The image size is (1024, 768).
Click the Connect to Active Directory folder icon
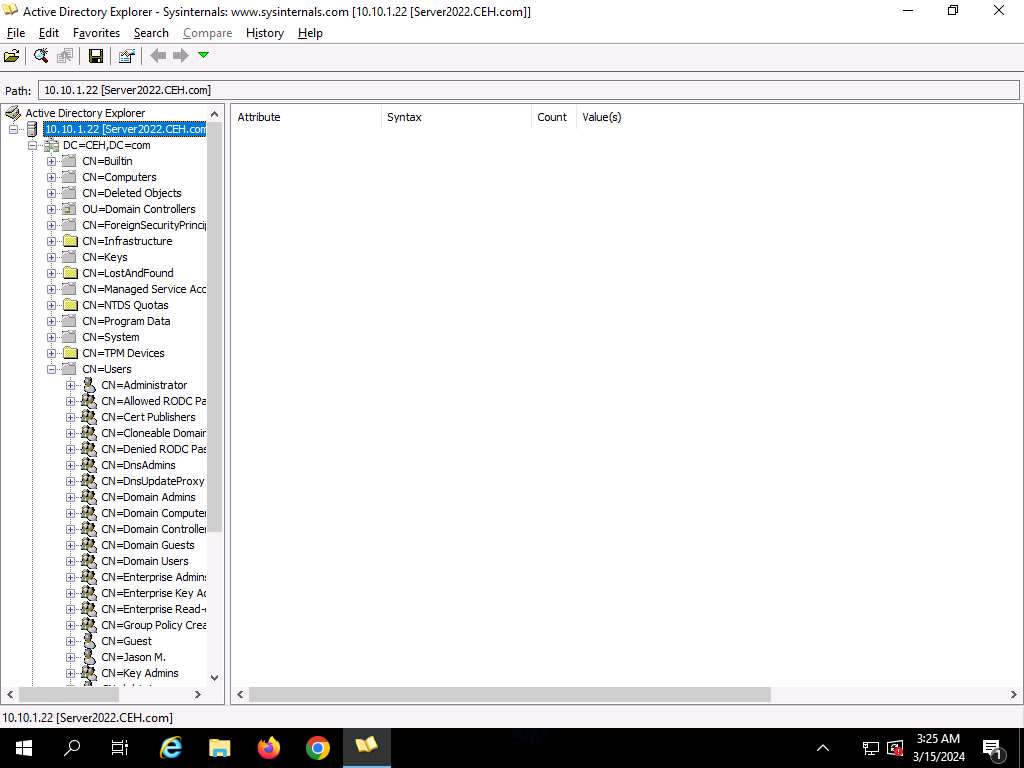[12, 56]
